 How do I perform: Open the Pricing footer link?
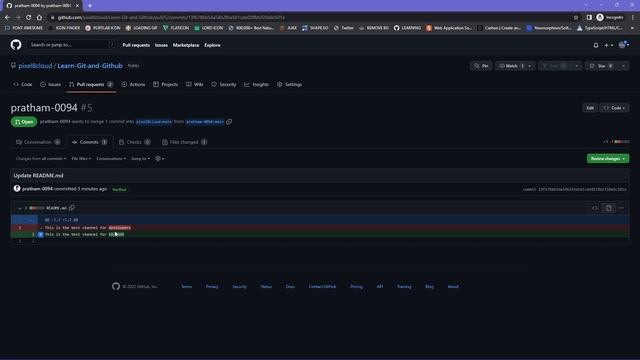click(x=356, y=287)
